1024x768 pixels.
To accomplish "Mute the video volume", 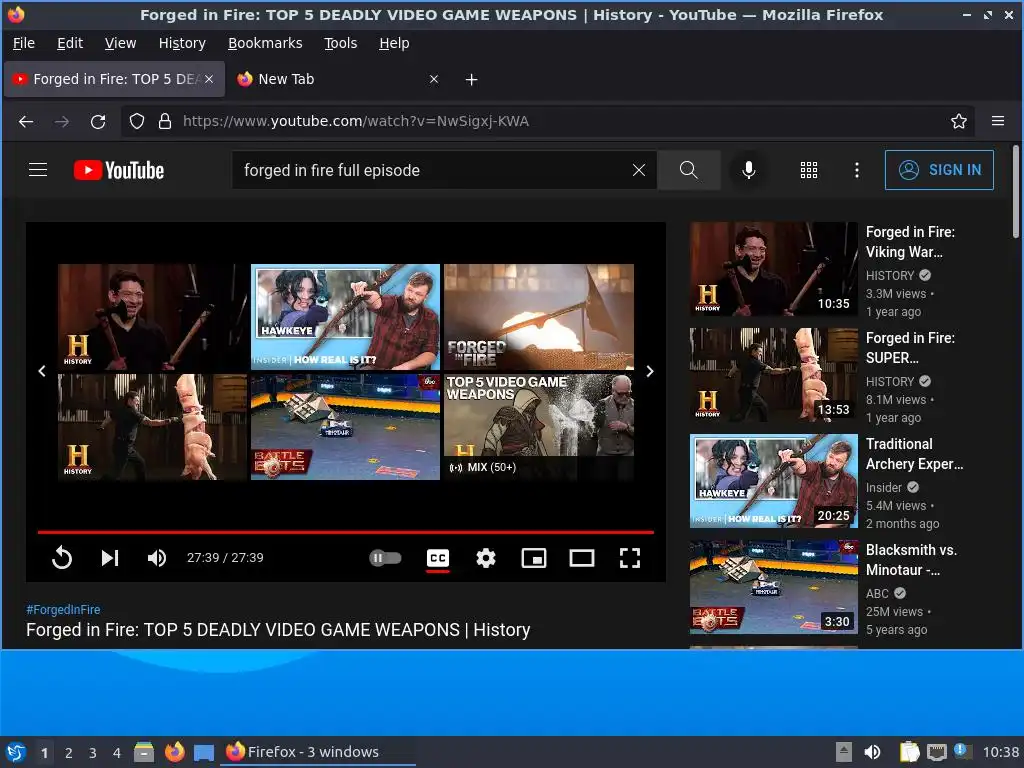I will [x=157, y=558].
